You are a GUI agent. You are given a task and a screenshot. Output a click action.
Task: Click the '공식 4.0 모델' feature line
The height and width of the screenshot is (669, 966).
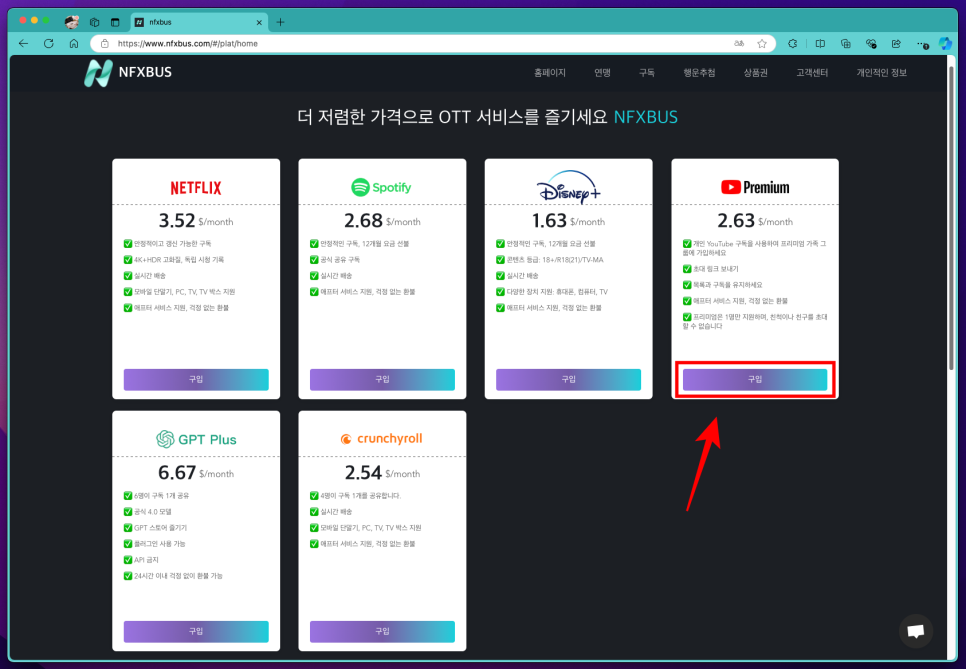point(148,512)
